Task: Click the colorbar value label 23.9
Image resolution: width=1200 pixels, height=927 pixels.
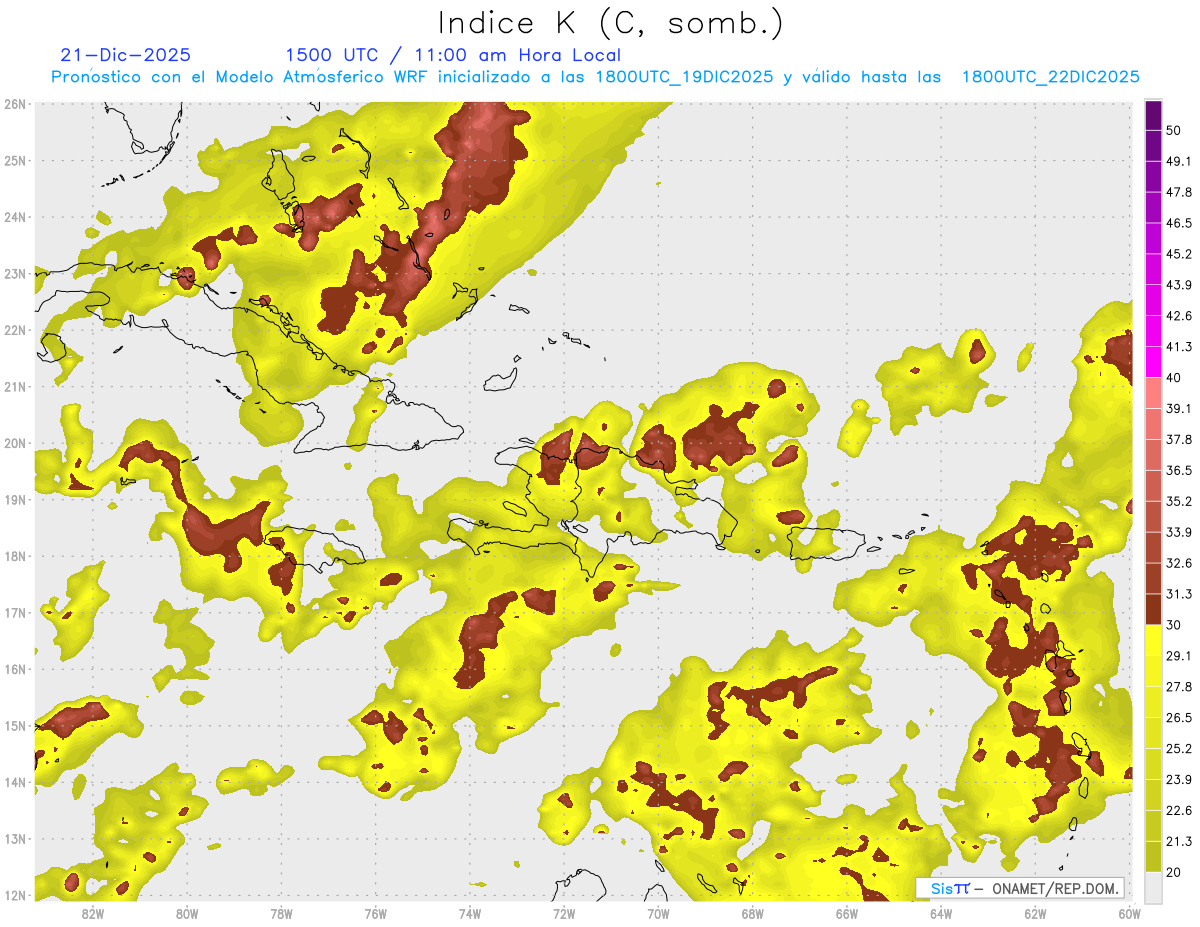Action: click(x=1179, y=780)
